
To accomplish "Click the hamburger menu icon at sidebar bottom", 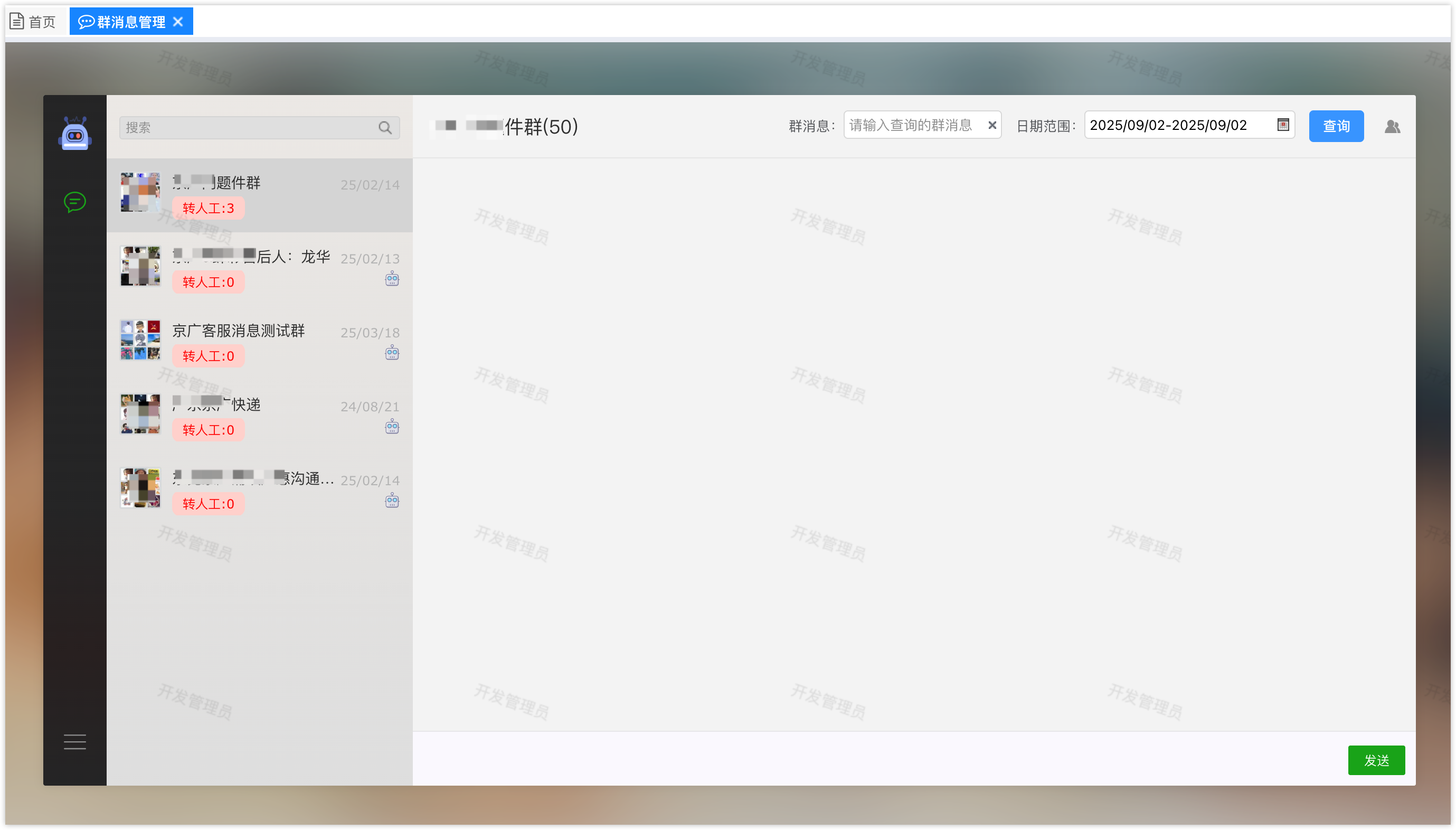I will tap(74, 742).
